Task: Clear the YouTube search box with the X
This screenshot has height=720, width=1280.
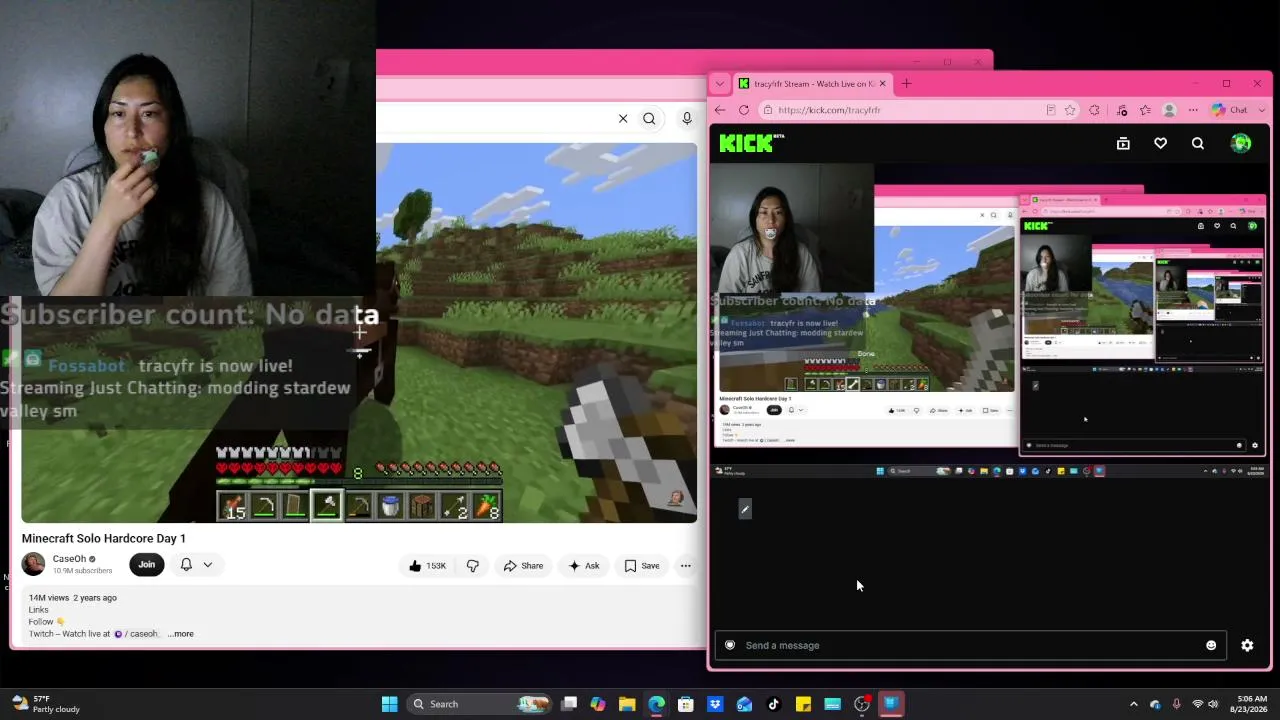Action: (x=623, y=119)
